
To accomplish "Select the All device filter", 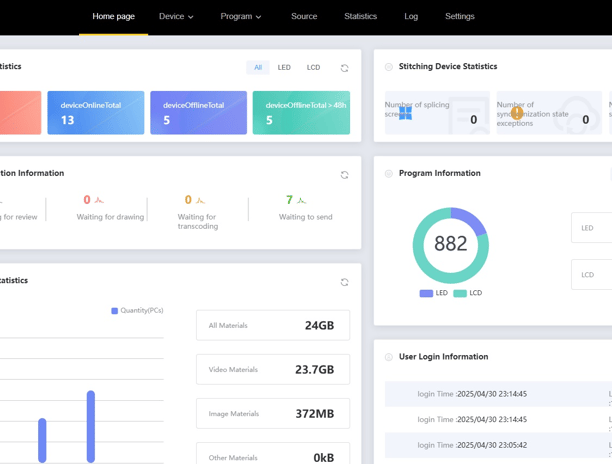I will click(258, 68).
